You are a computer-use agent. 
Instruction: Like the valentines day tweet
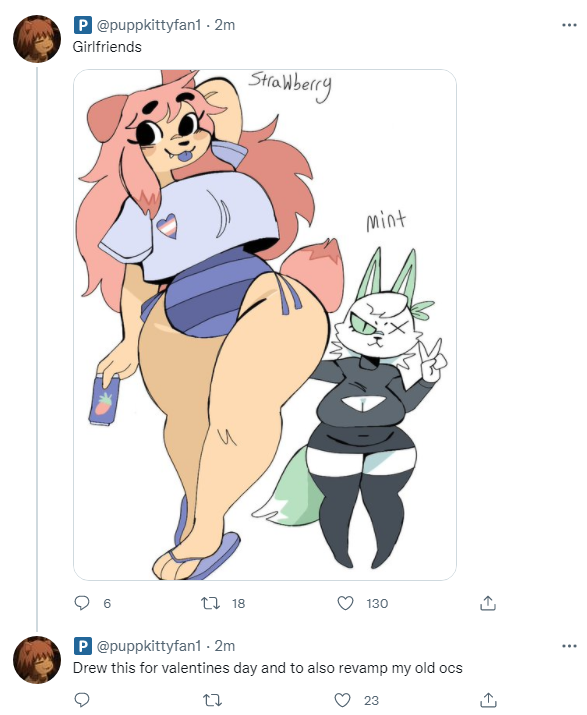[x=343, y=700]
